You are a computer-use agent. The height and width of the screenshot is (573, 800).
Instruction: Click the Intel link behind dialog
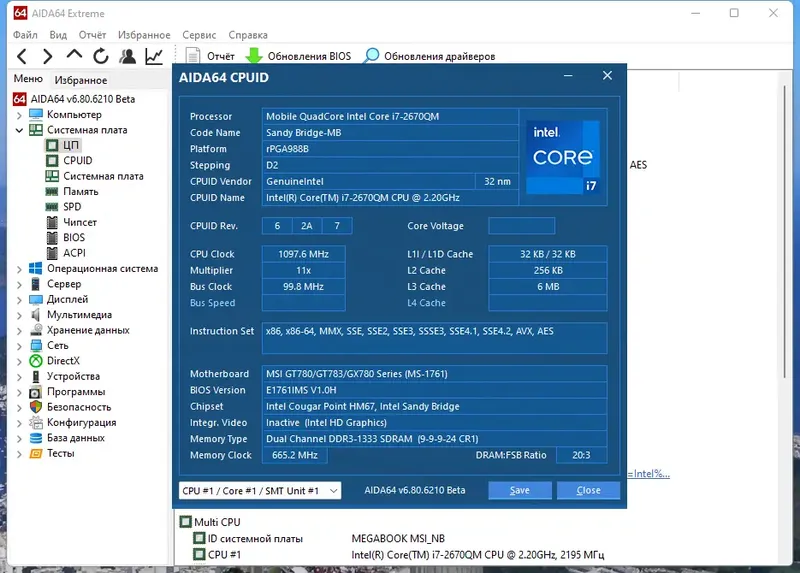(648, 474)
